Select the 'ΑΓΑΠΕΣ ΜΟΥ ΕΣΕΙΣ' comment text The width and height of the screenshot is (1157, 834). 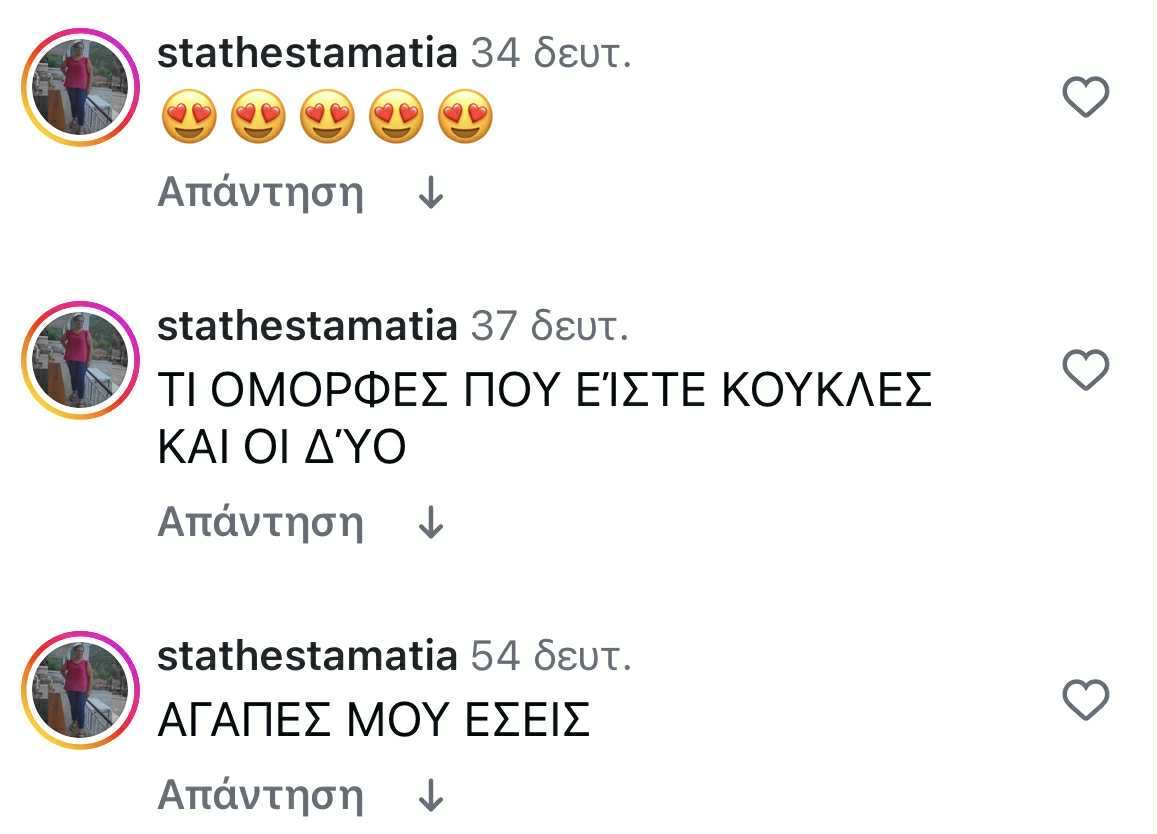(x=374, y=720)
